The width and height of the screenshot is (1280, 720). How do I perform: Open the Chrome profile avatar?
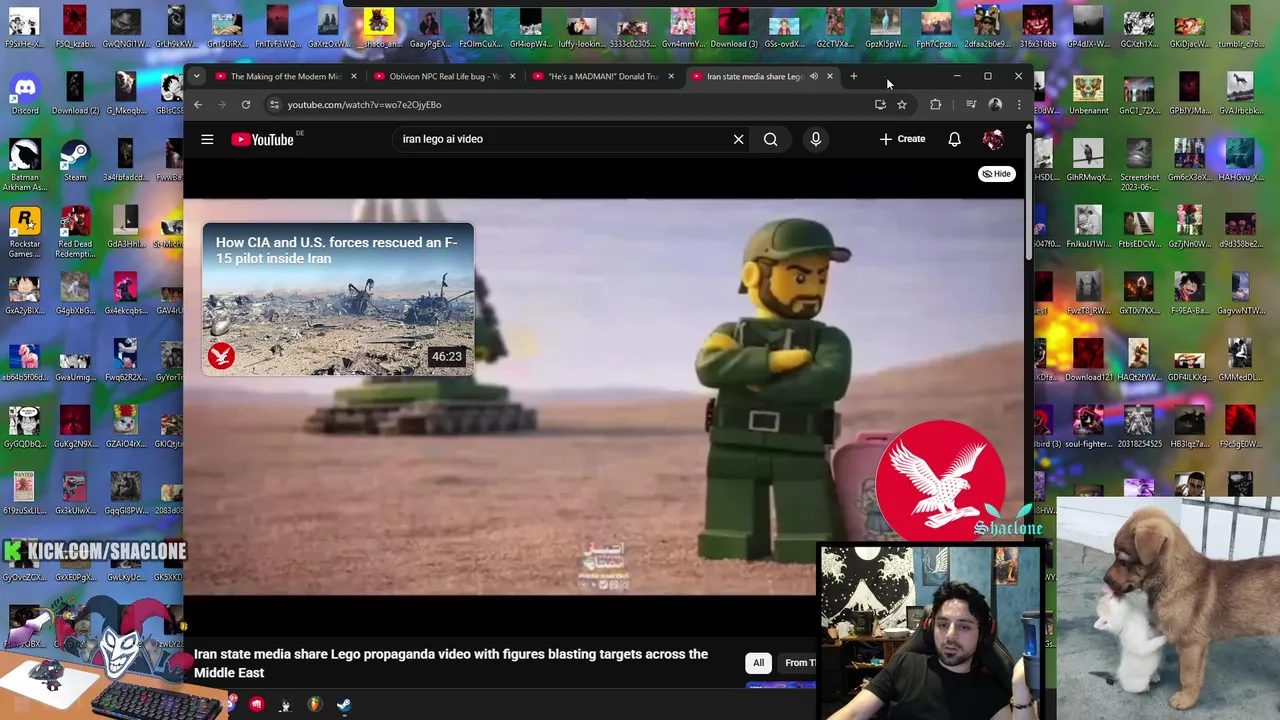click(x=995, y=104)
